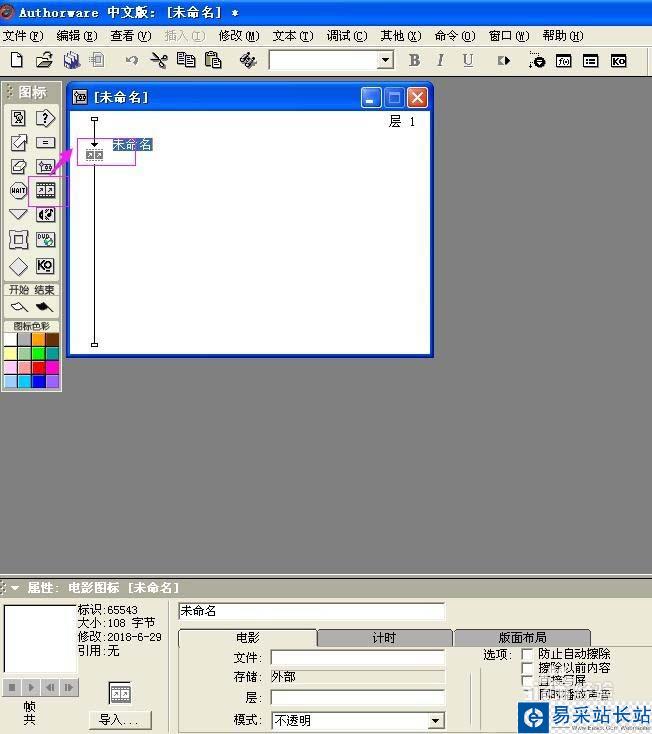652x734 pixels.
Task: Select the Display icon in the palette
Action: pyautogui.click(x=18, y=118)
